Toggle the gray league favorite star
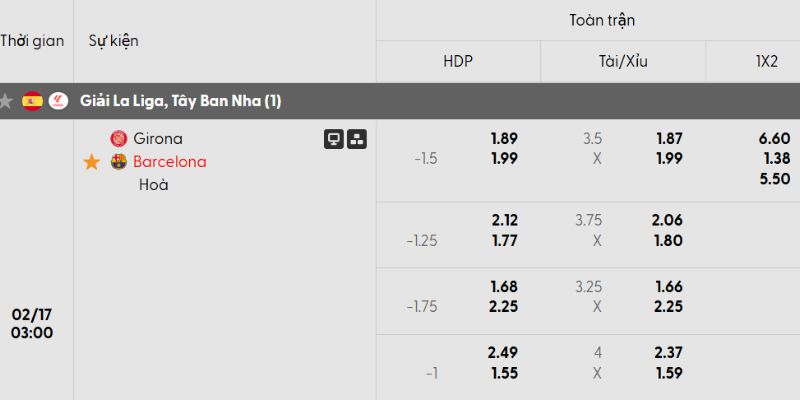The height and width of the screenshot is (400, 800). coord(8,101)
